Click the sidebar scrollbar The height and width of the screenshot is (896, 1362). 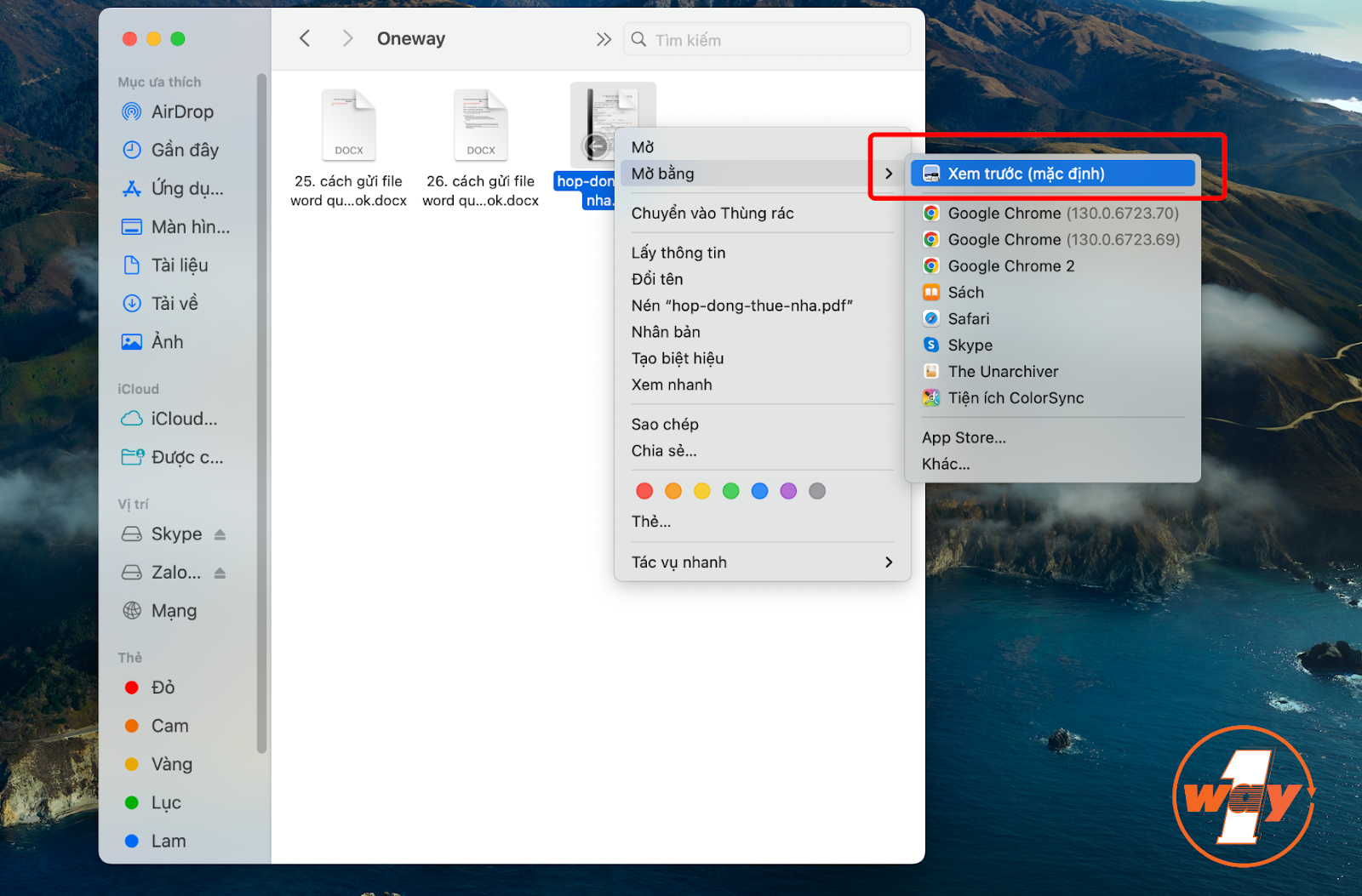261,413
